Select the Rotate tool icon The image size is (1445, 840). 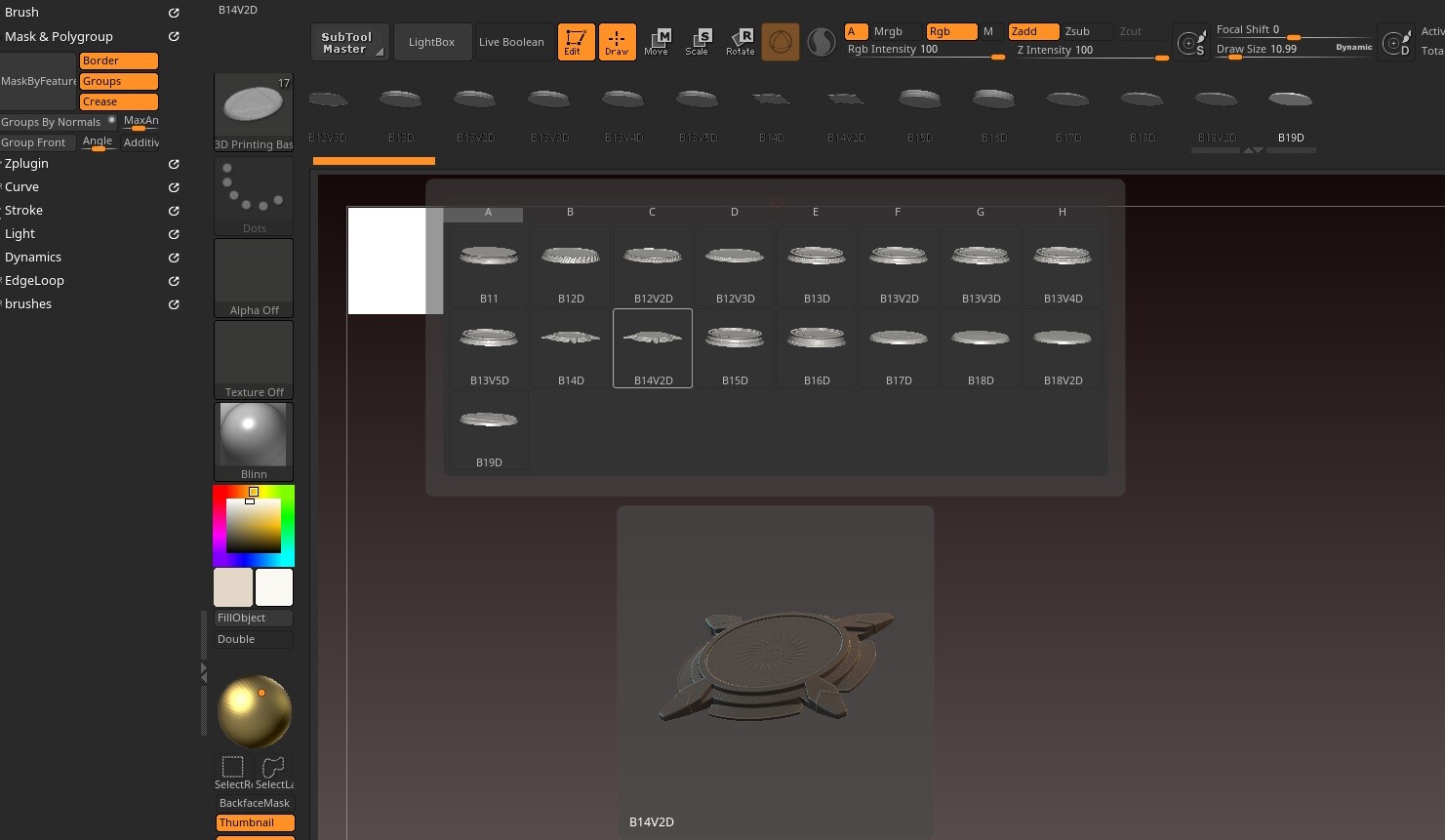point(740,41)
